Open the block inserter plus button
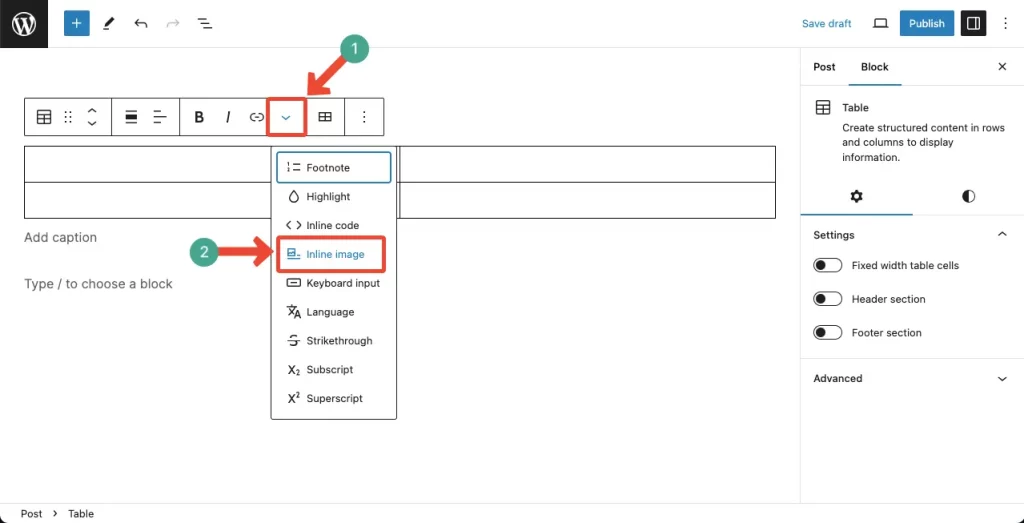The height and width of the screenshot is (523, 1024). tap(76, 24)
